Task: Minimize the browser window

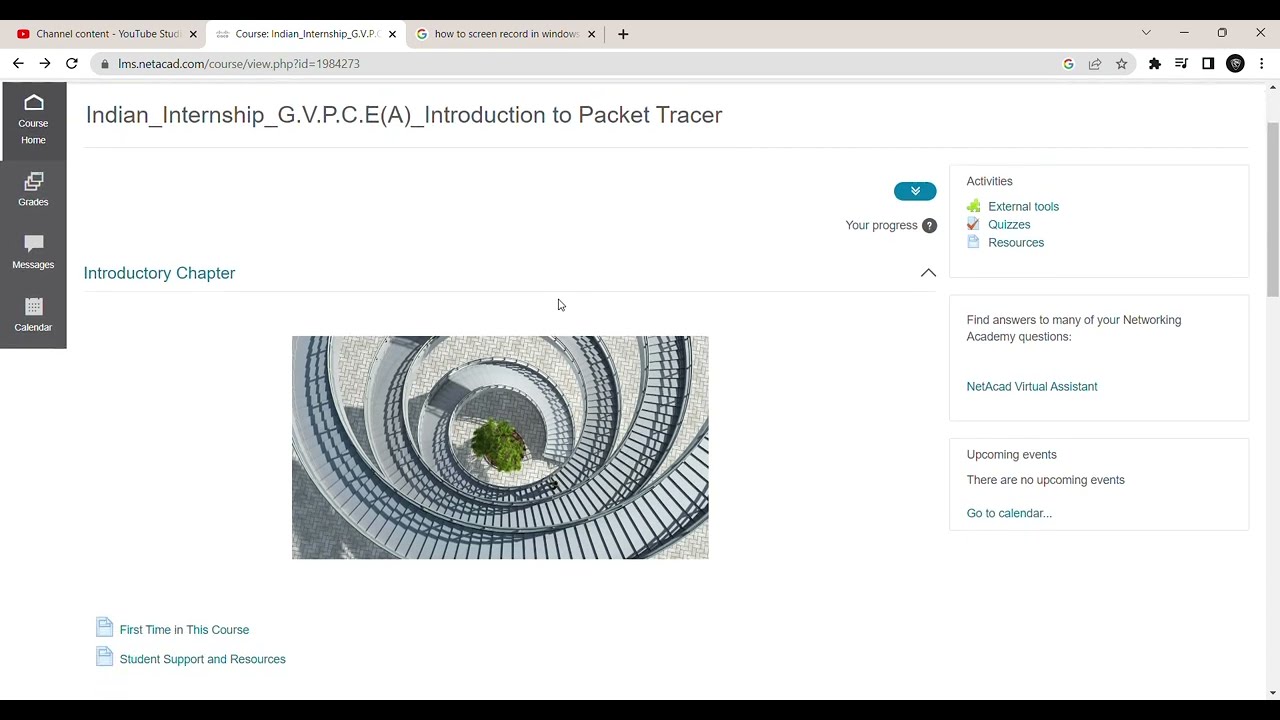Action: pyautogui.click(x=1184, y=33)
